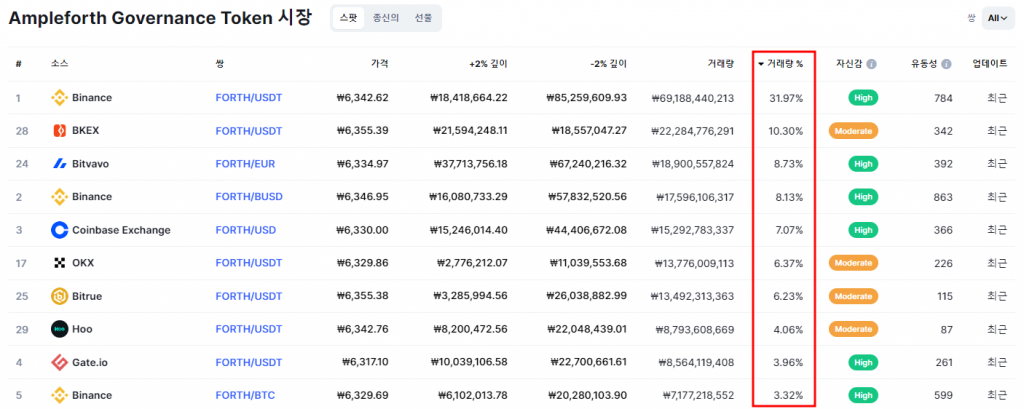Click the volume ₩22,284,776,291
The image size is (1024, 409).
[x=692, y=131]
